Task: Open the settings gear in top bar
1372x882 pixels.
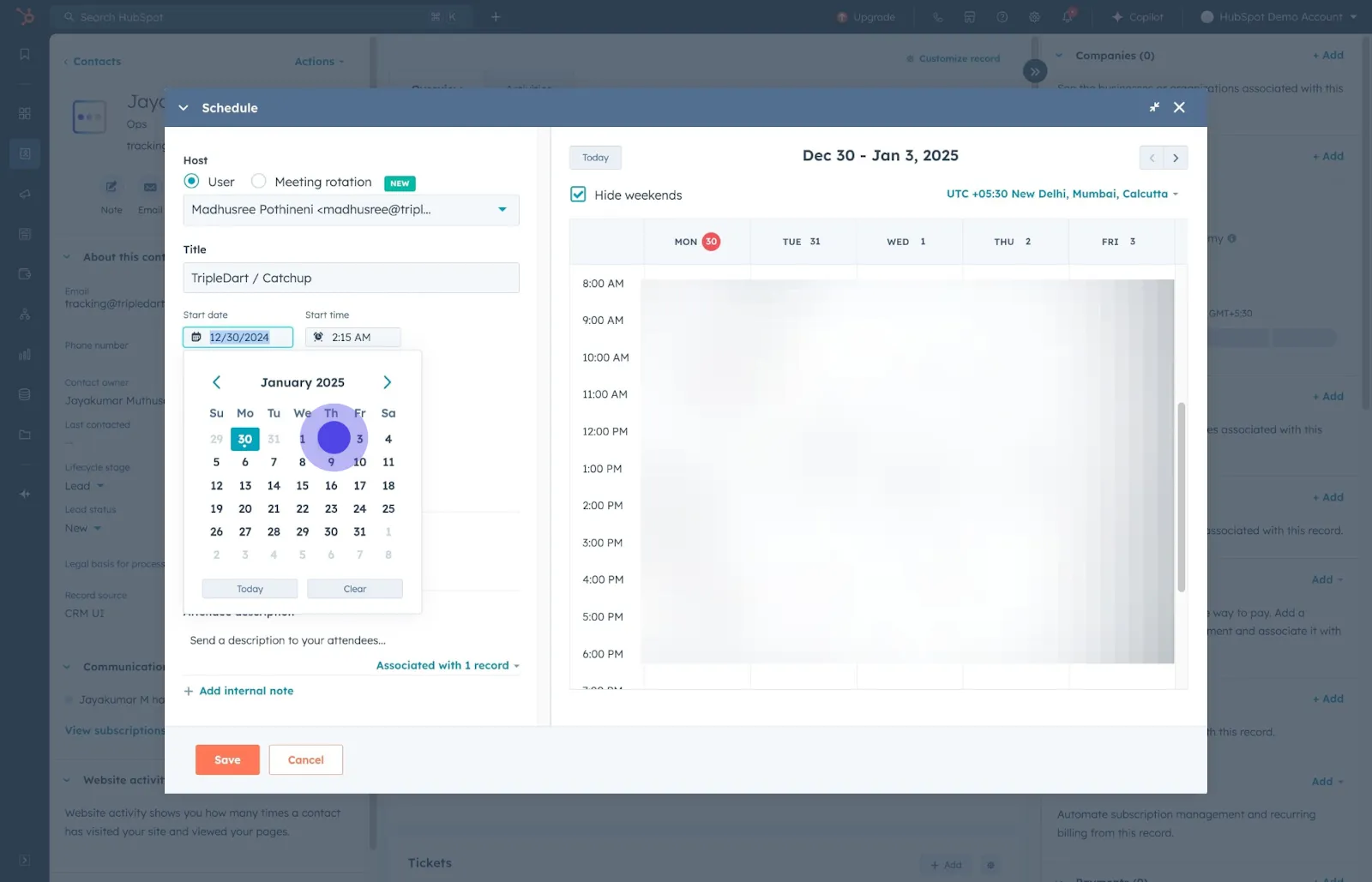Action: 1035,16
